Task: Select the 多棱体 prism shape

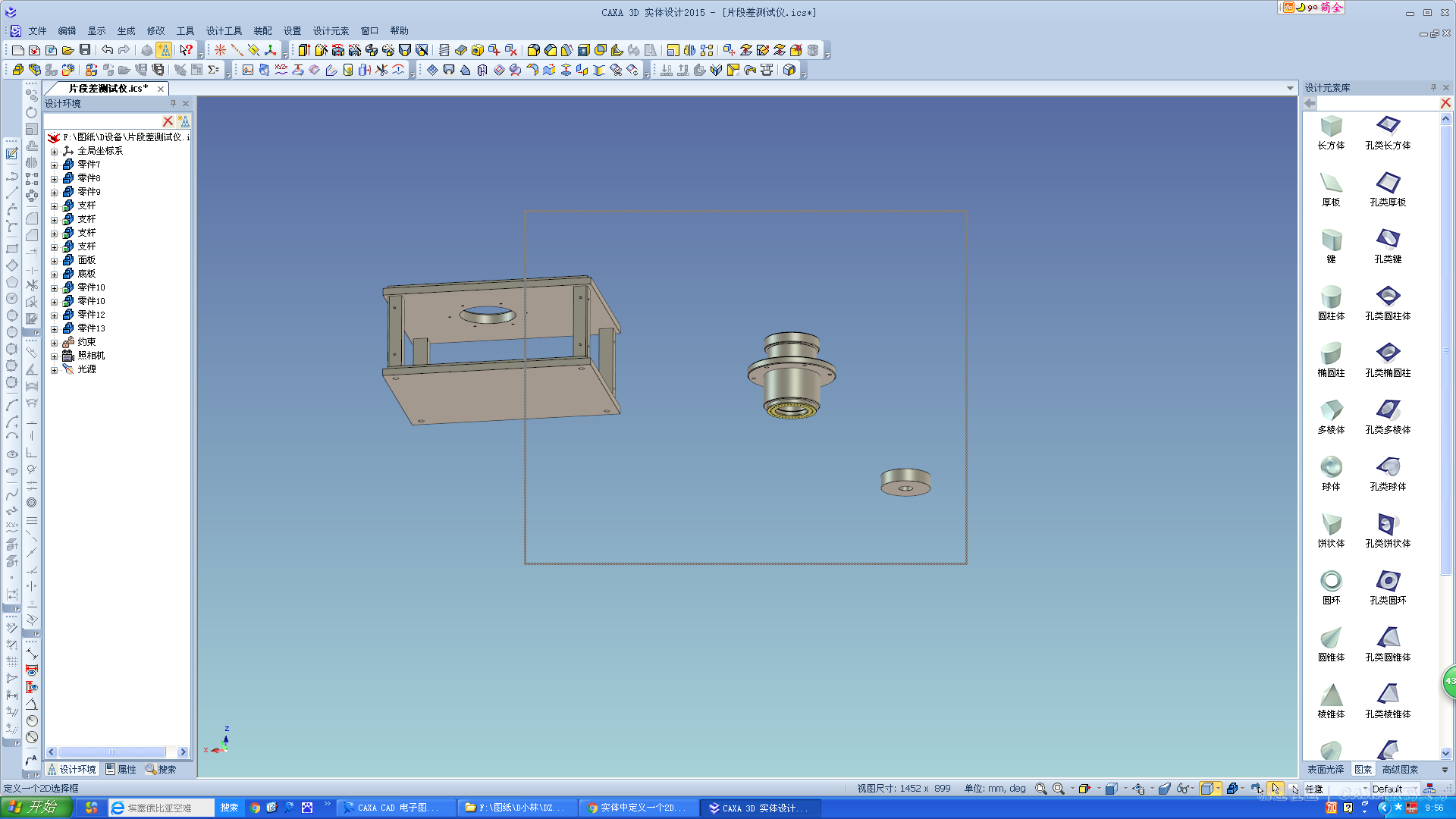Action: tap(1331, 417)
